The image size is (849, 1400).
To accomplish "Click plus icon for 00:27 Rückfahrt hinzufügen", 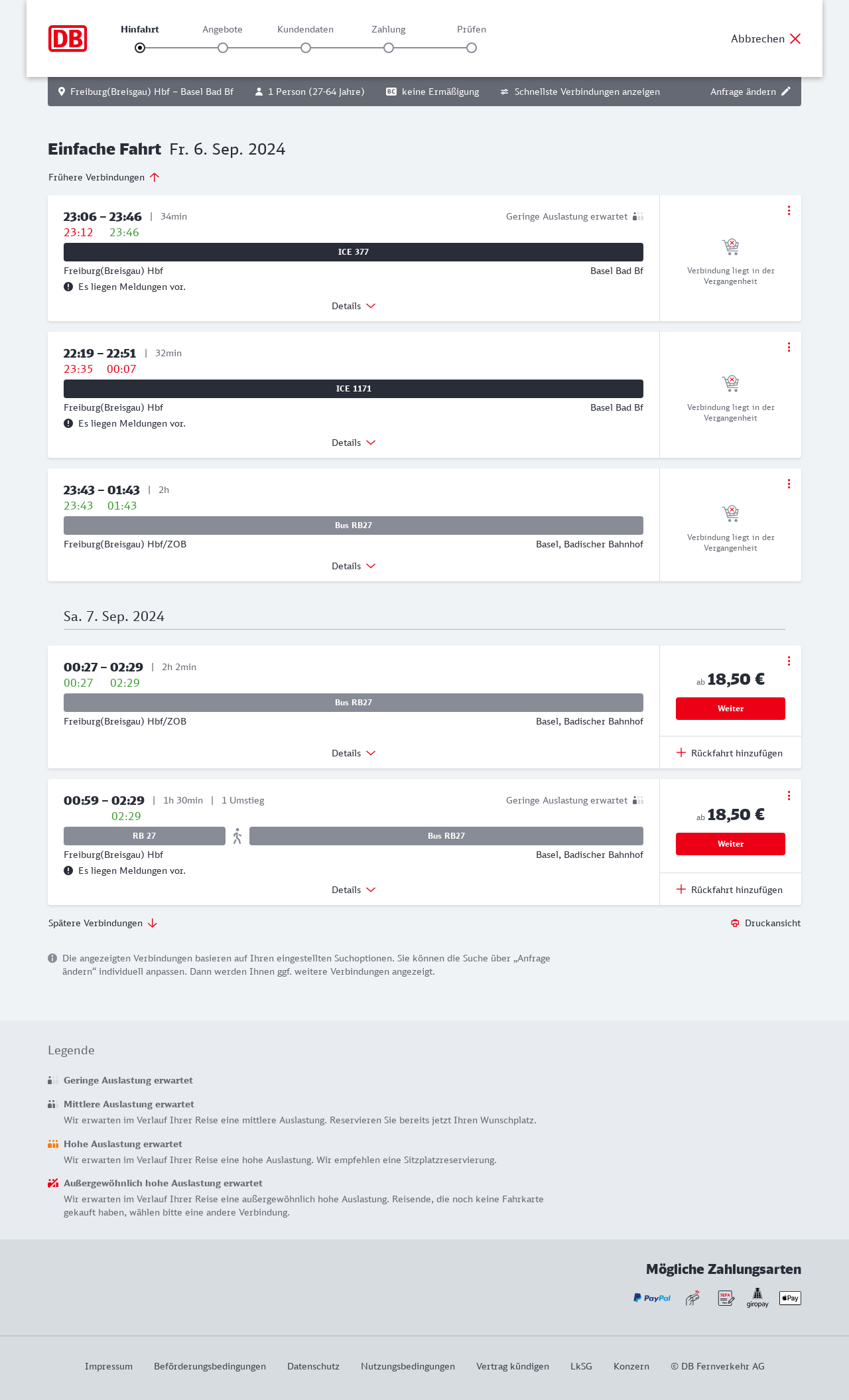I will (x=681, y=752).
